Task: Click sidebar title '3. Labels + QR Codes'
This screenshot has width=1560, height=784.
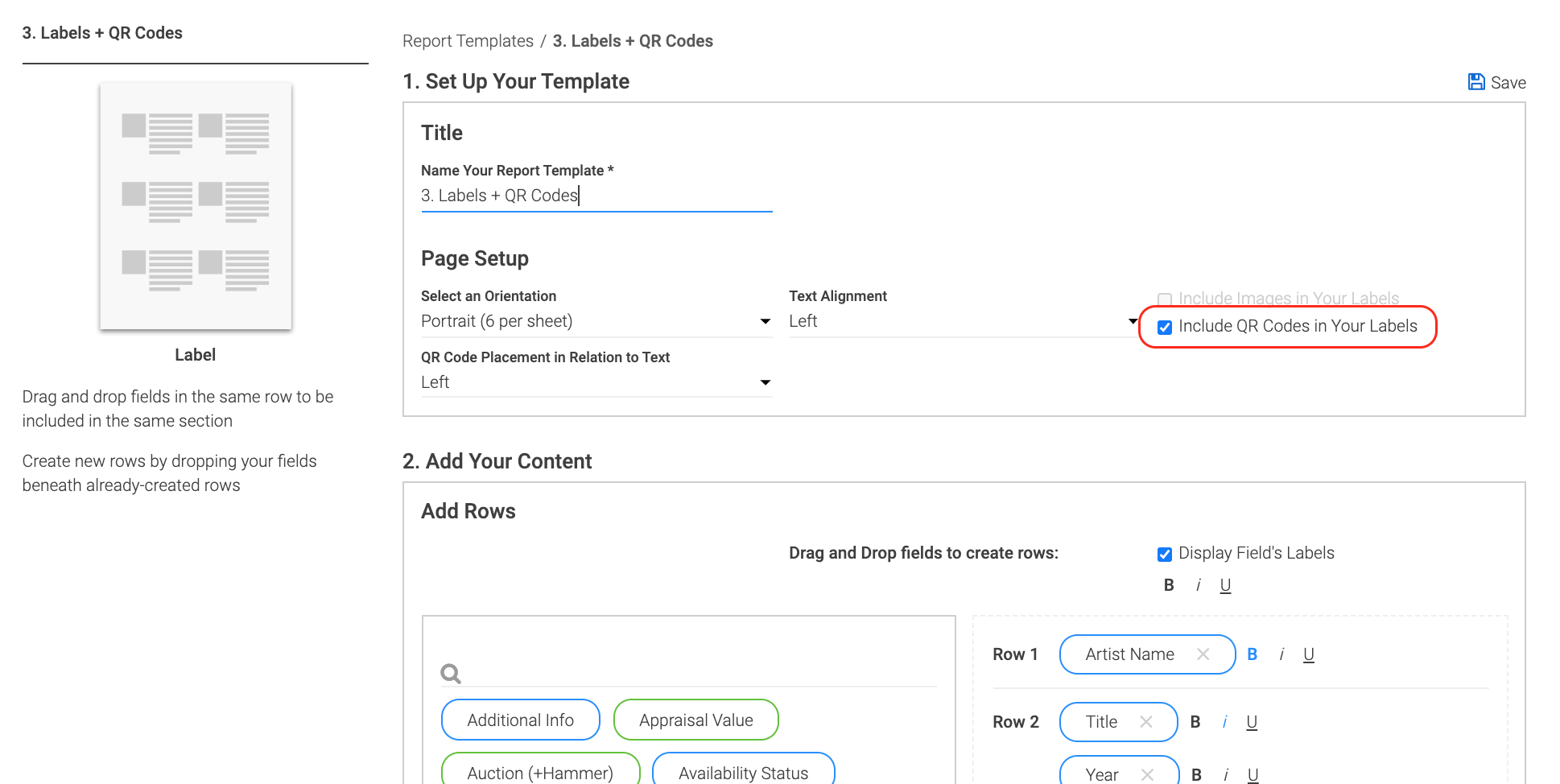Action: coord(102,33)
